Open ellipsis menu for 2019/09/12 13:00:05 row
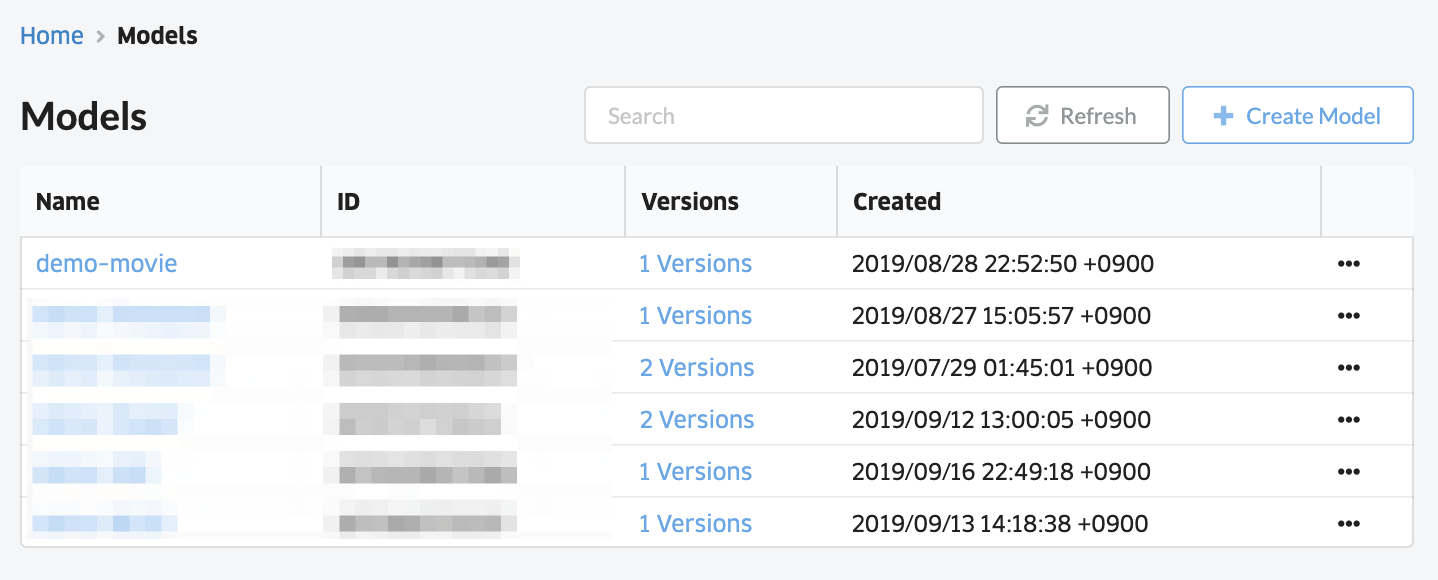Image resolution: width=1438 pixels, height=580 pixels. point(1348,420)
